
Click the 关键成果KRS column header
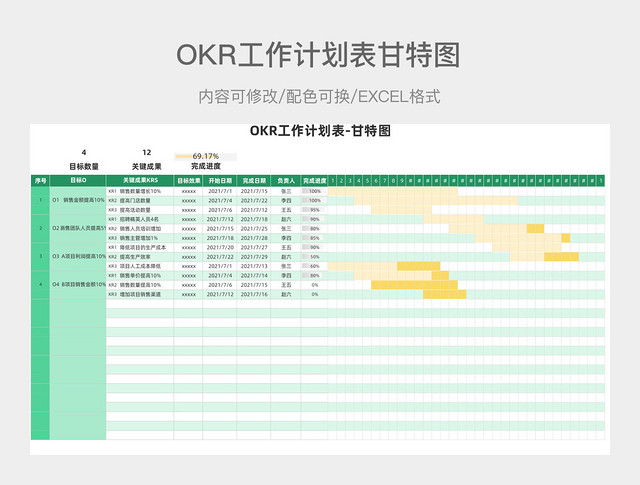coord(140,180)
